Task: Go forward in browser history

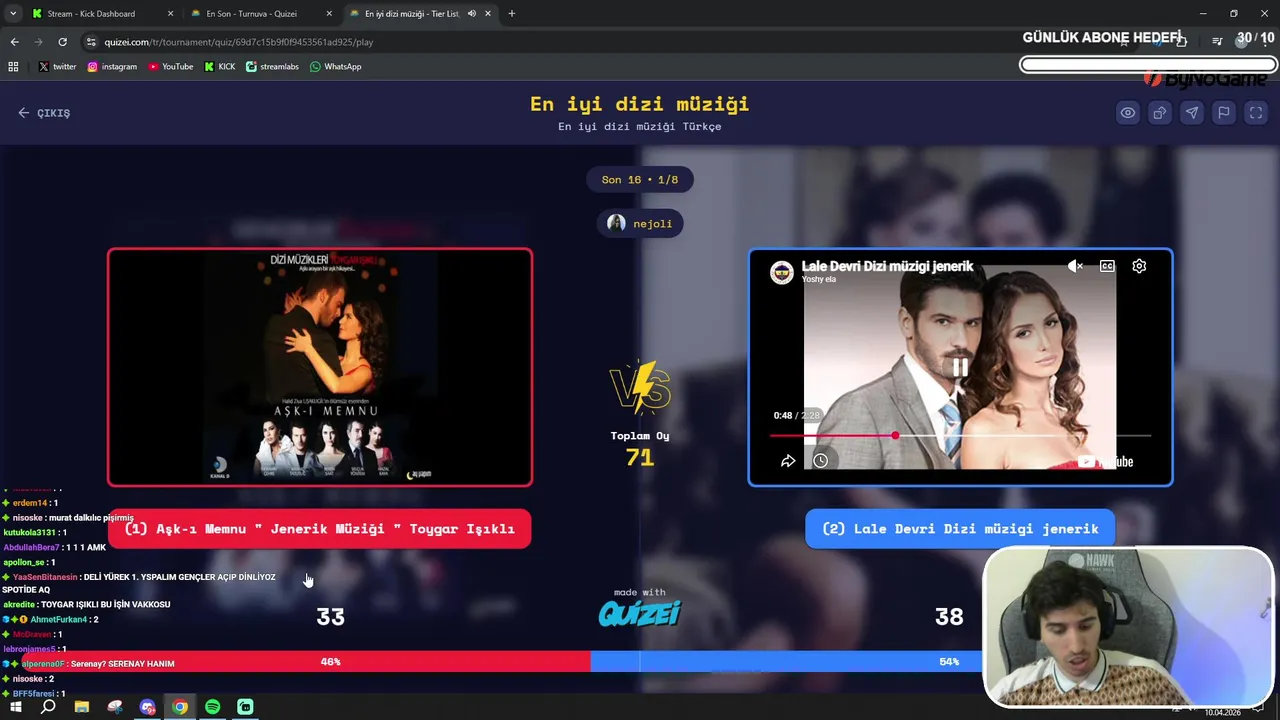Action: (x=38, y=42)
